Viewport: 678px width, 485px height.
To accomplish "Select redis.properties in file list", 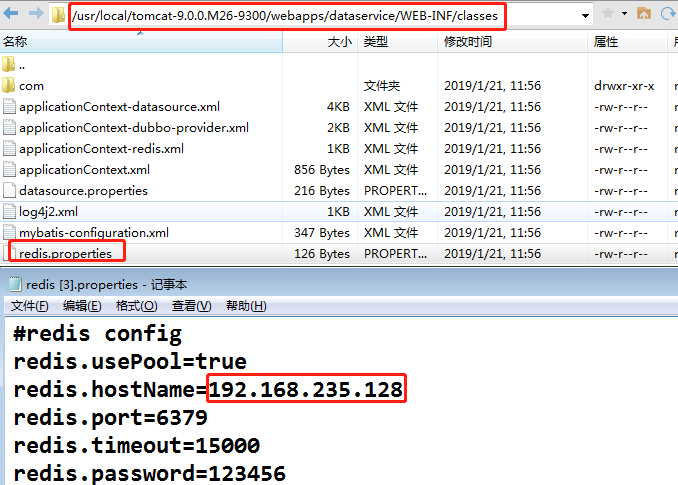I will click(x=65, y=254).
